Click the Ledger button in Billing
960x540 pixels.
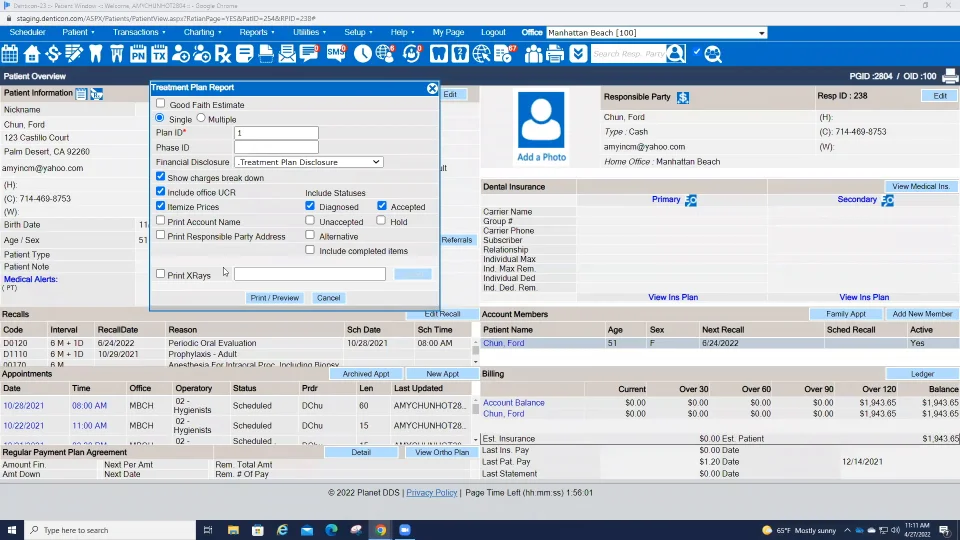[x=922, y=374]
